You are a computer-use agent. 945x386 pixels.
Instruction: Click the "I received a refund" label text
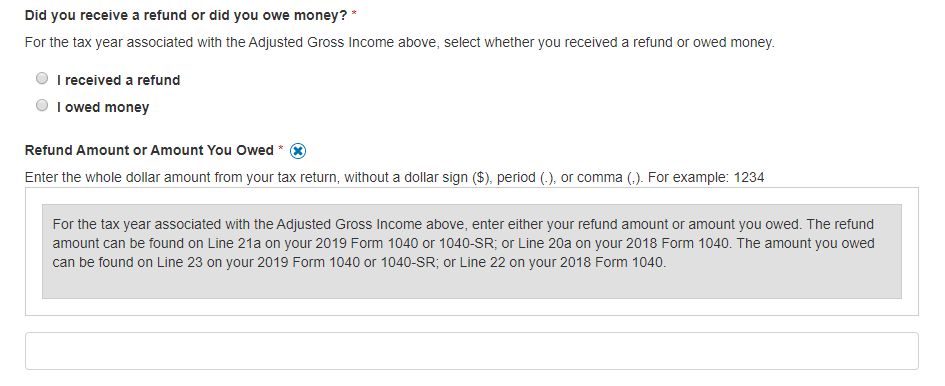click(119, 80)
